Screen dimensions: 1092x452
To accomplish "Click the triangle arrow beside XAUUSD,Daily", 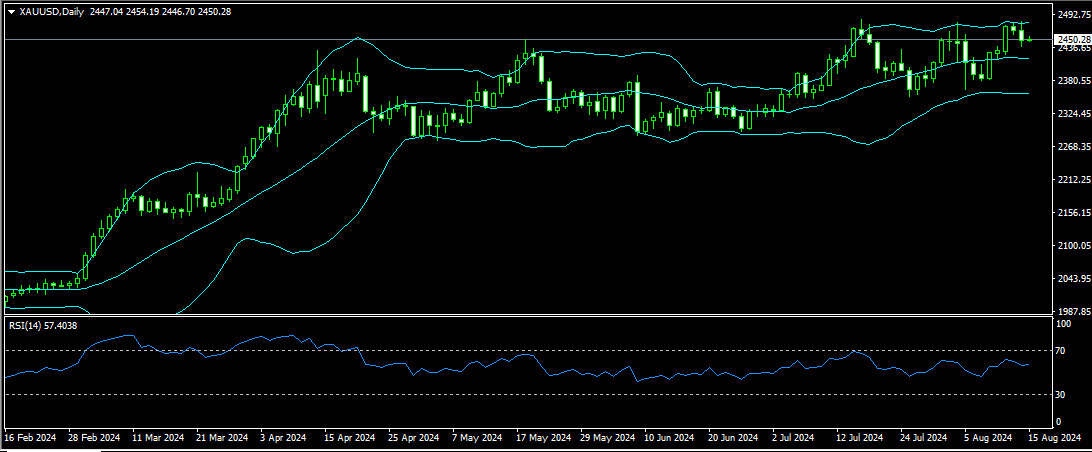I will tap(11, 11).
